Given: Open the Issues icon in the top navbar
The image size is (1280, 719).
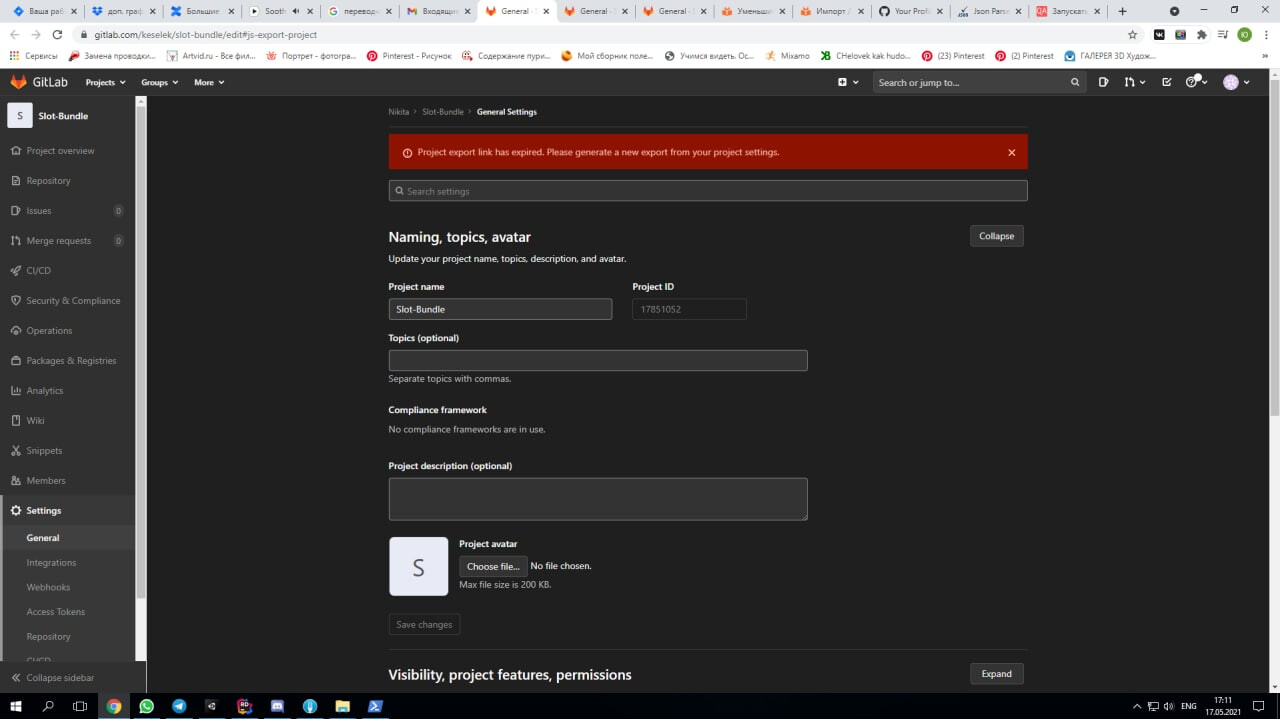Looking at the screenshot, I should [x=1104, y=82].
